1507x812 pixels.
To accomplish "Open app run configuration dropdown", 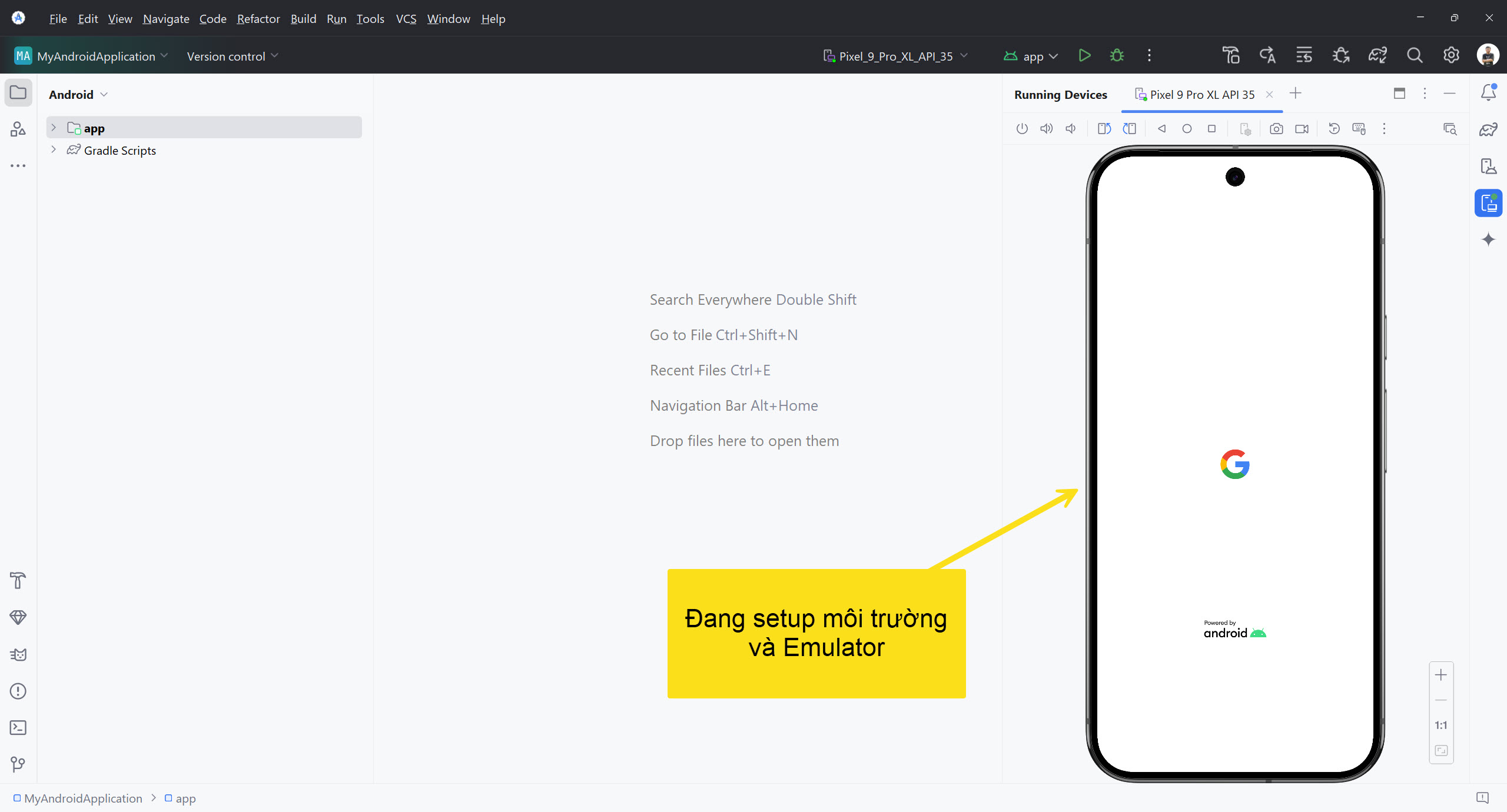I will pos(1031,56).
